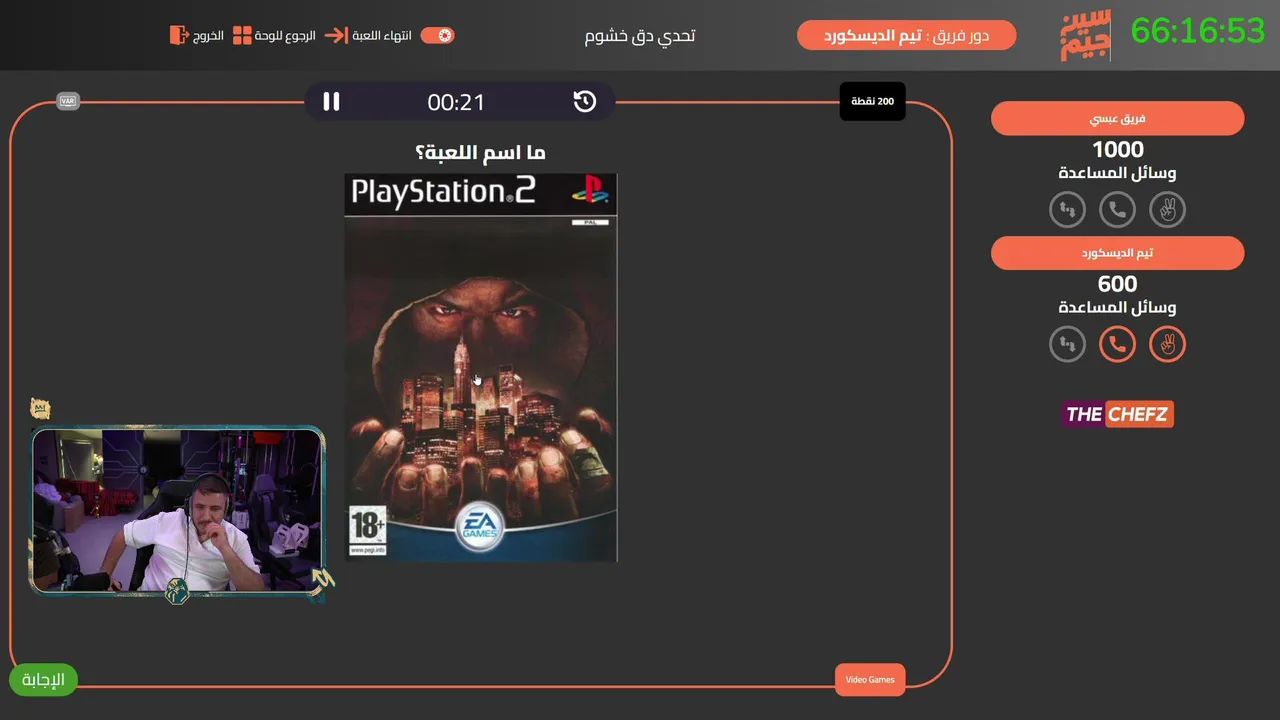Click فريق عبسي score 1000
1280x720 pixels.
[x=1117, y=150]
